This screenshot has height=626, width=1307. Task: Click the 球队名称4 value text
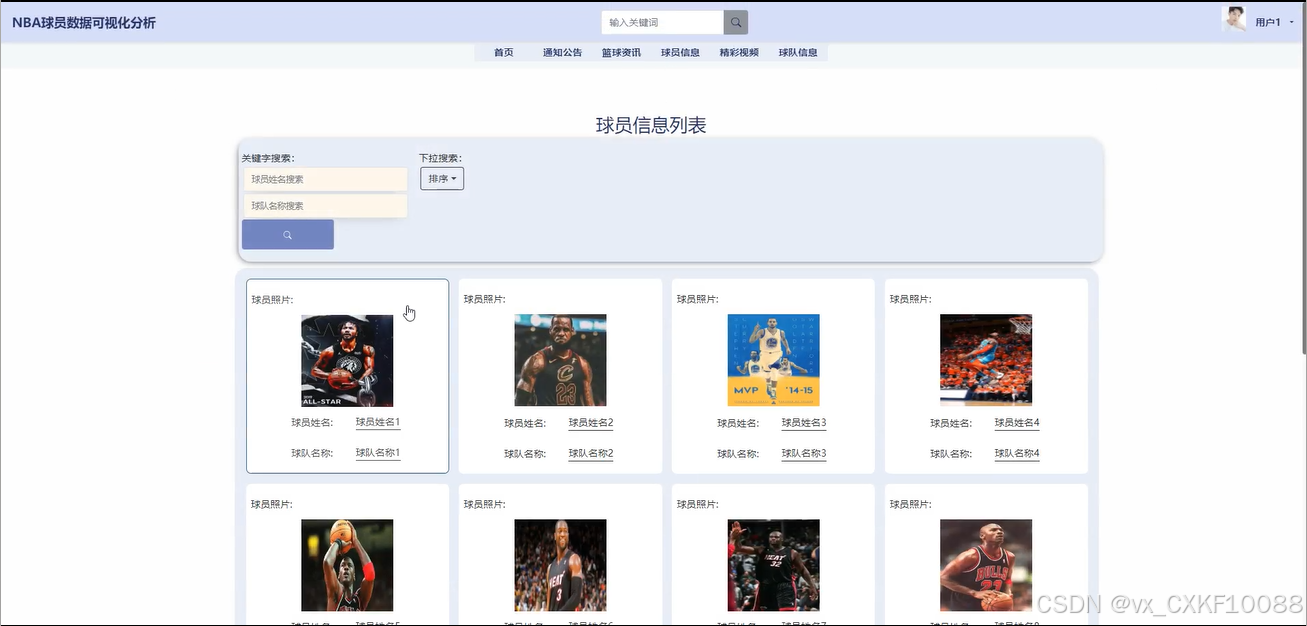pyautogui.click(x=1017, y=453)
